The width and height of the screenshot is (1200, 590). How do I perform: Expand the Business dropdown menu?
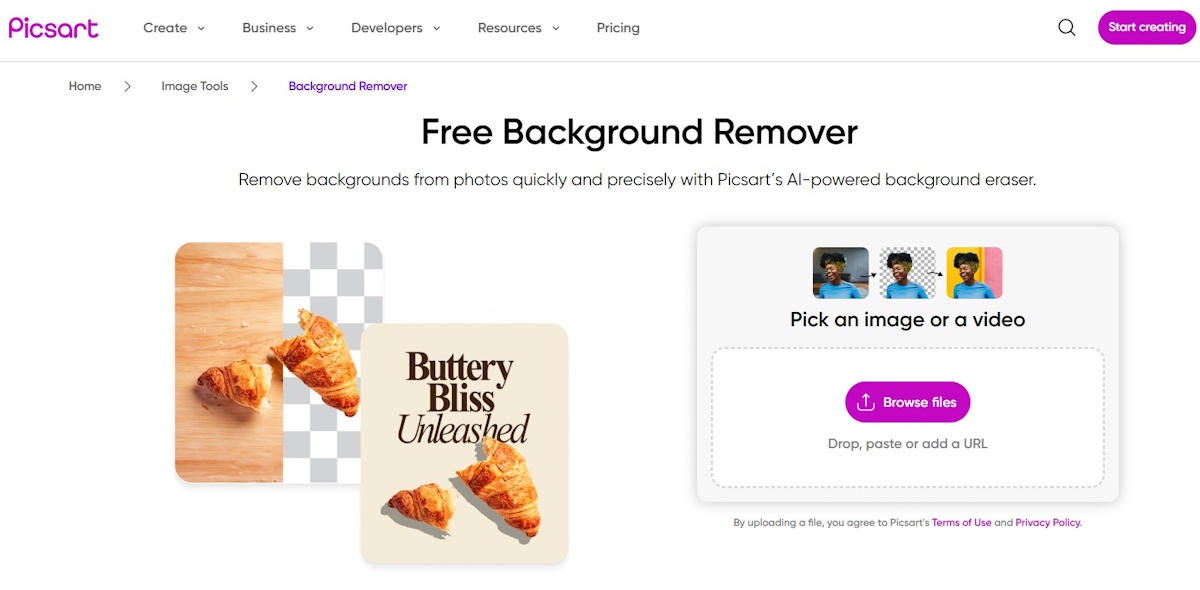[278, 28]
